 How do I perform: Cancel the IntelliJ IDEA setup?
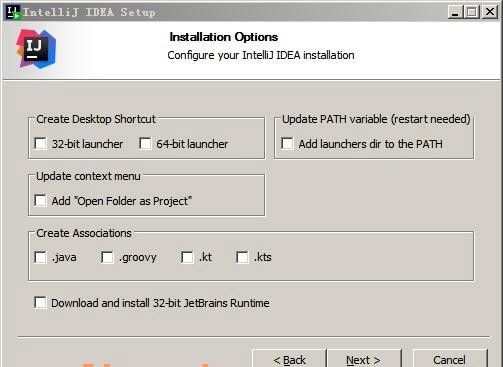pos(450,359)
